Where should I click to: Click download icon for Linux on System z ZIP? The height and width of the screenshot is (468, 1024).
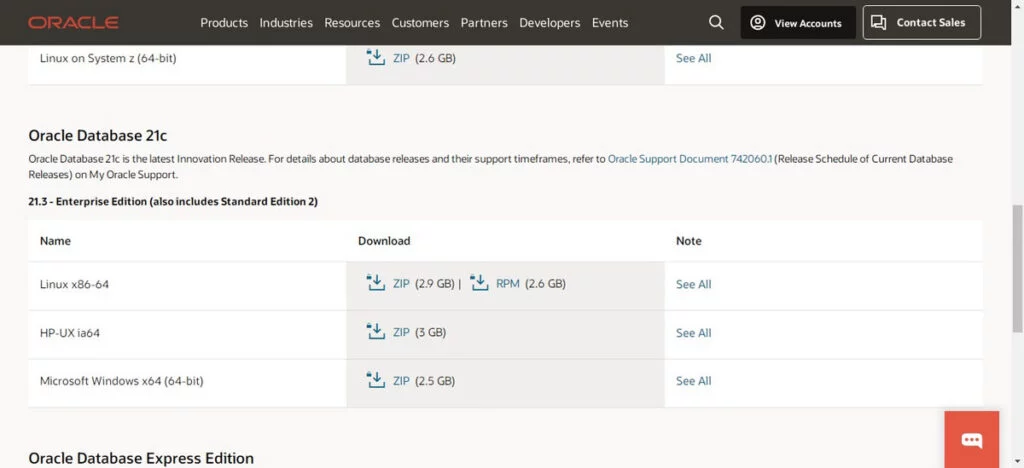point(376,57)
